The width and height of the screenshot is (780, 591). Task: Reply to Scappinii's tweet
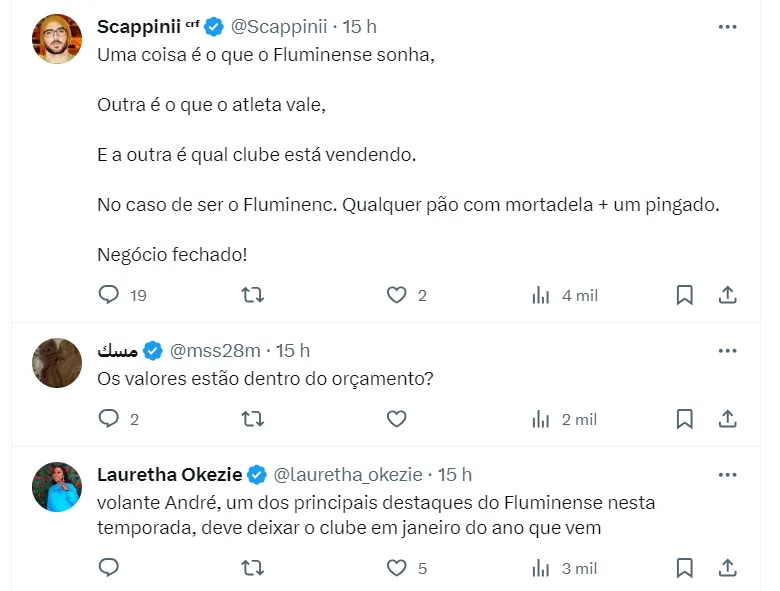coord(110,295)
